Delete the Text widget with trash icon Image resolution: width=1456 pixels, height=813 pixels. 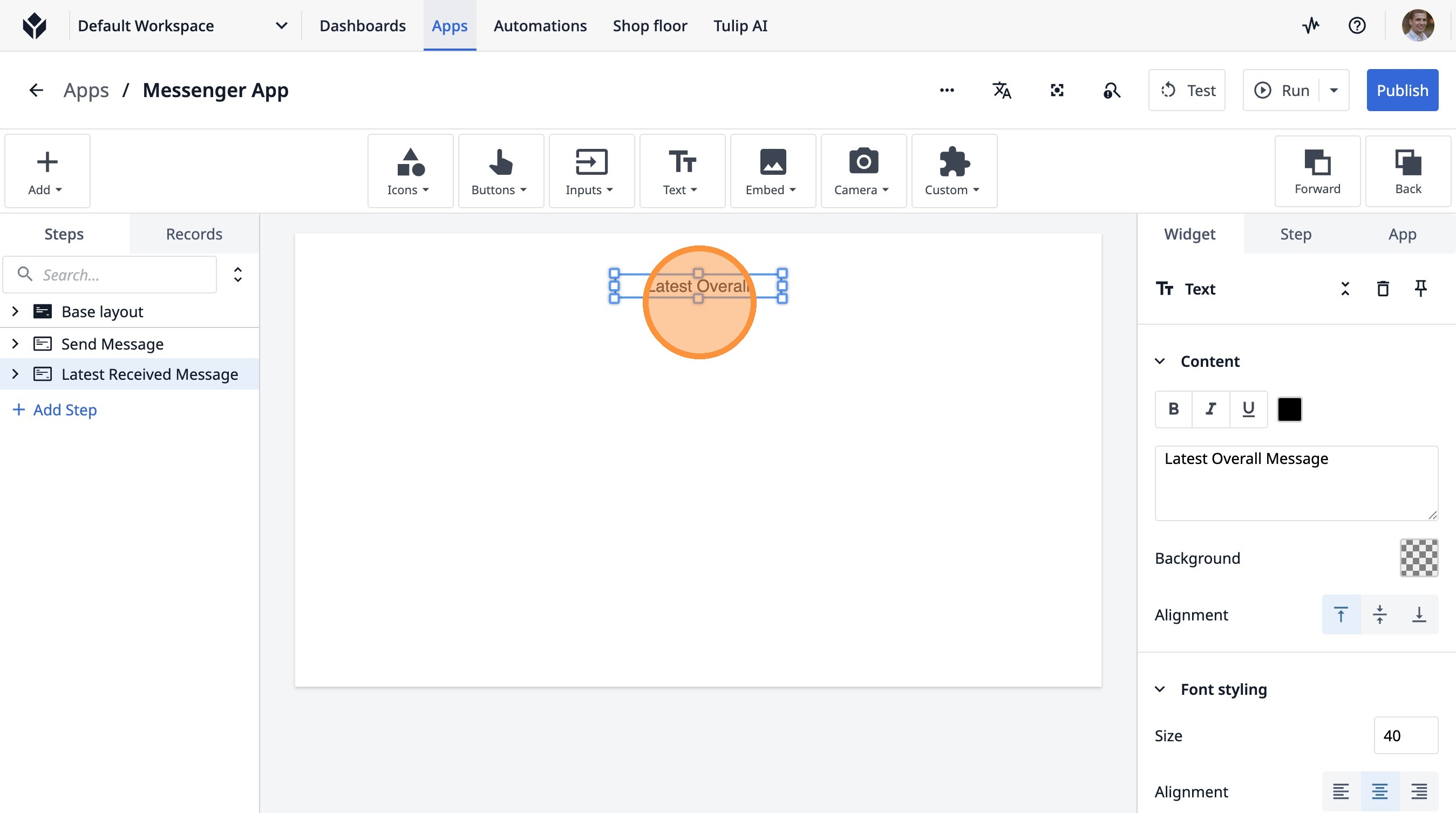click(1383, 289)
